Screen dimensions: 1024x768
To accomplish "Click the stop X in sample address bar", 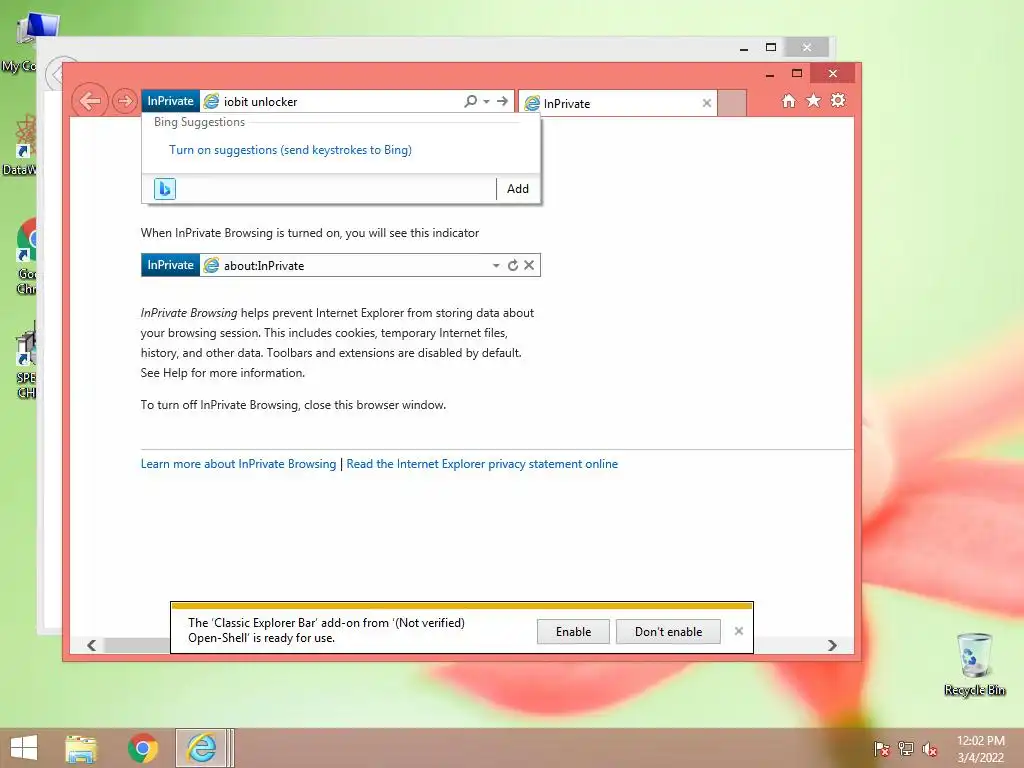I will pyautogui.click(x=529, y=265).
